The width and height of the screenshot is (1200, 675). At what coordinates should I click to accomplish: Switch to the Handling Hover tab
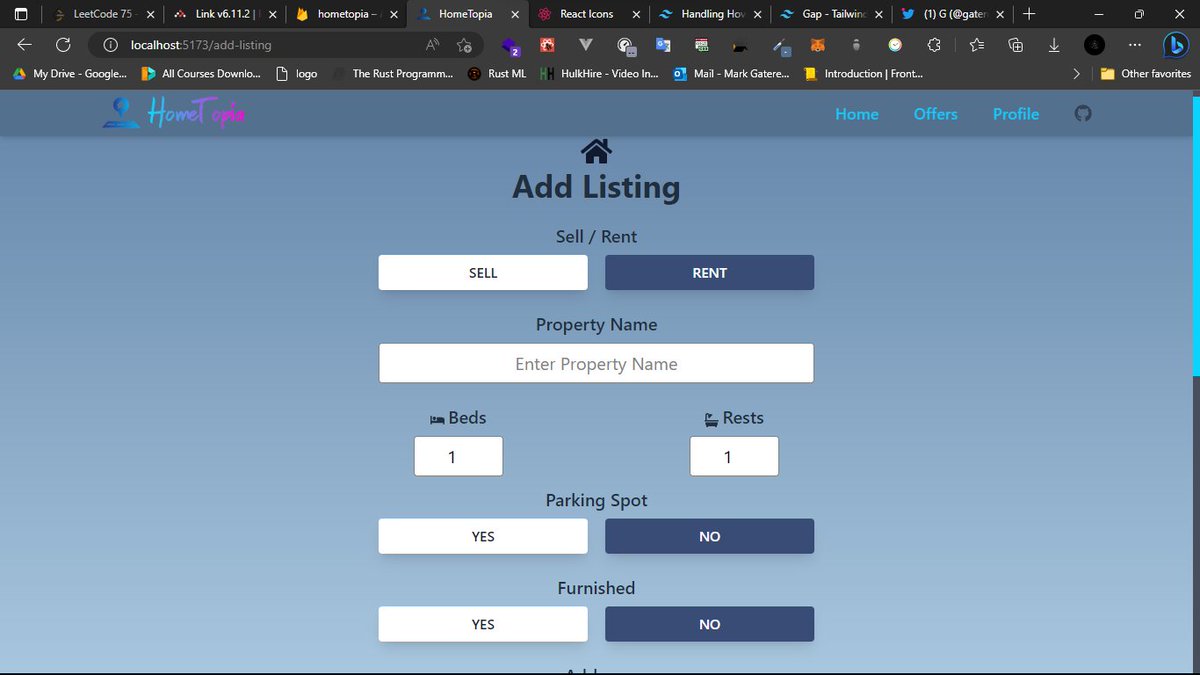pos(711,15)
